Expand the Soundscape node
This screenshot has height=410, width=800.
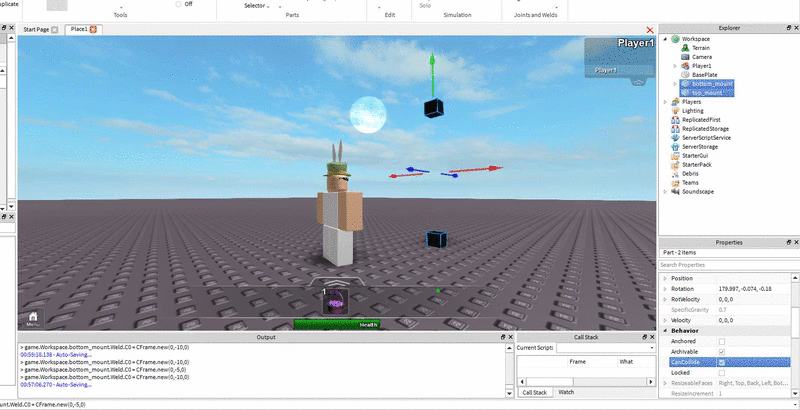665,192
